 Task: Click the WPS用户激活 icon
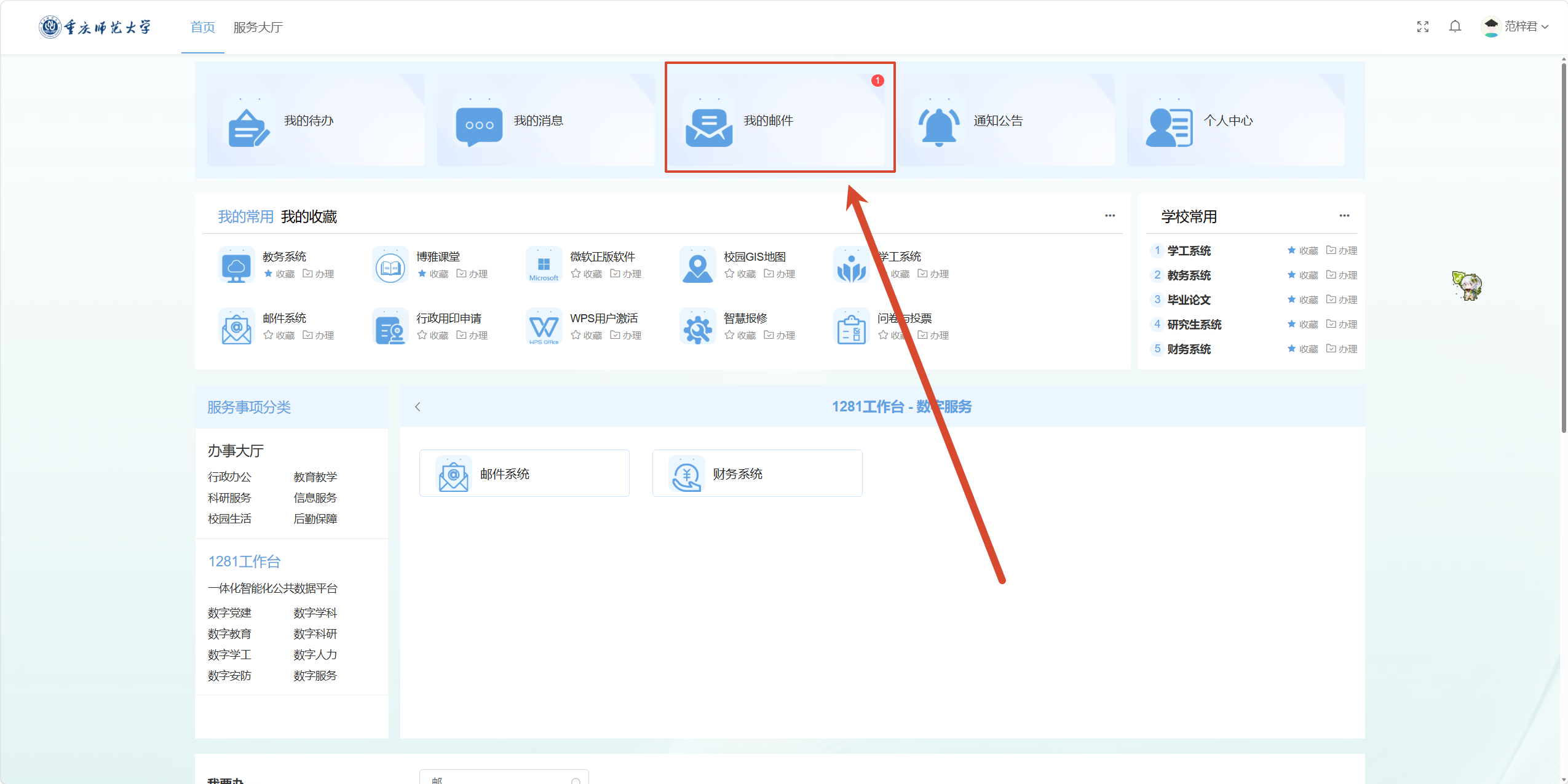tap(544, 327)
